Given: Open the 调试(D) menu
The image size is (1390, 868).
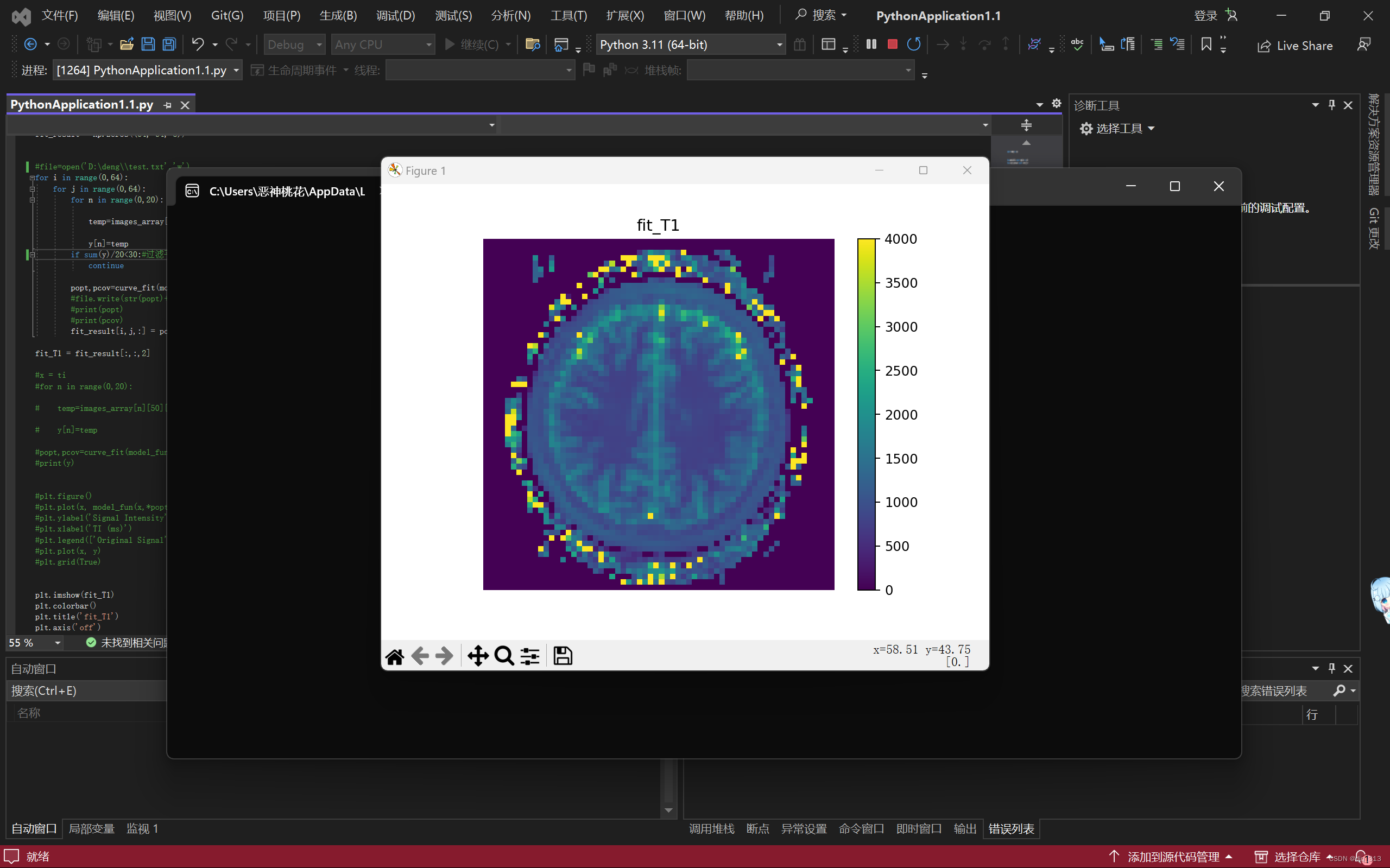Looking at the screenshot, I should pos(395,16).
